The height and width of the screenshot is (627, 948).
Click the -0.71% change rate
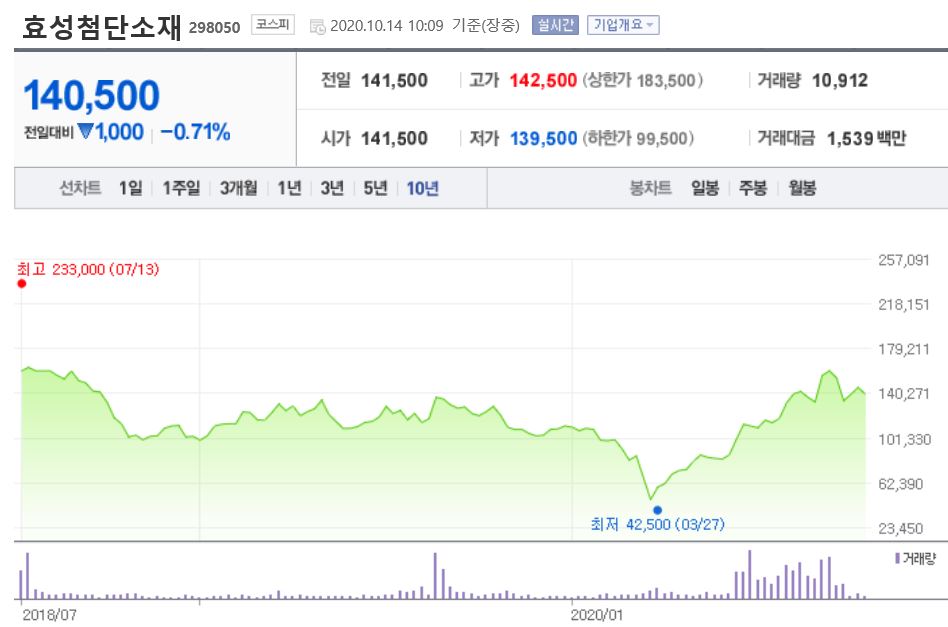click(x=195, y=132)
